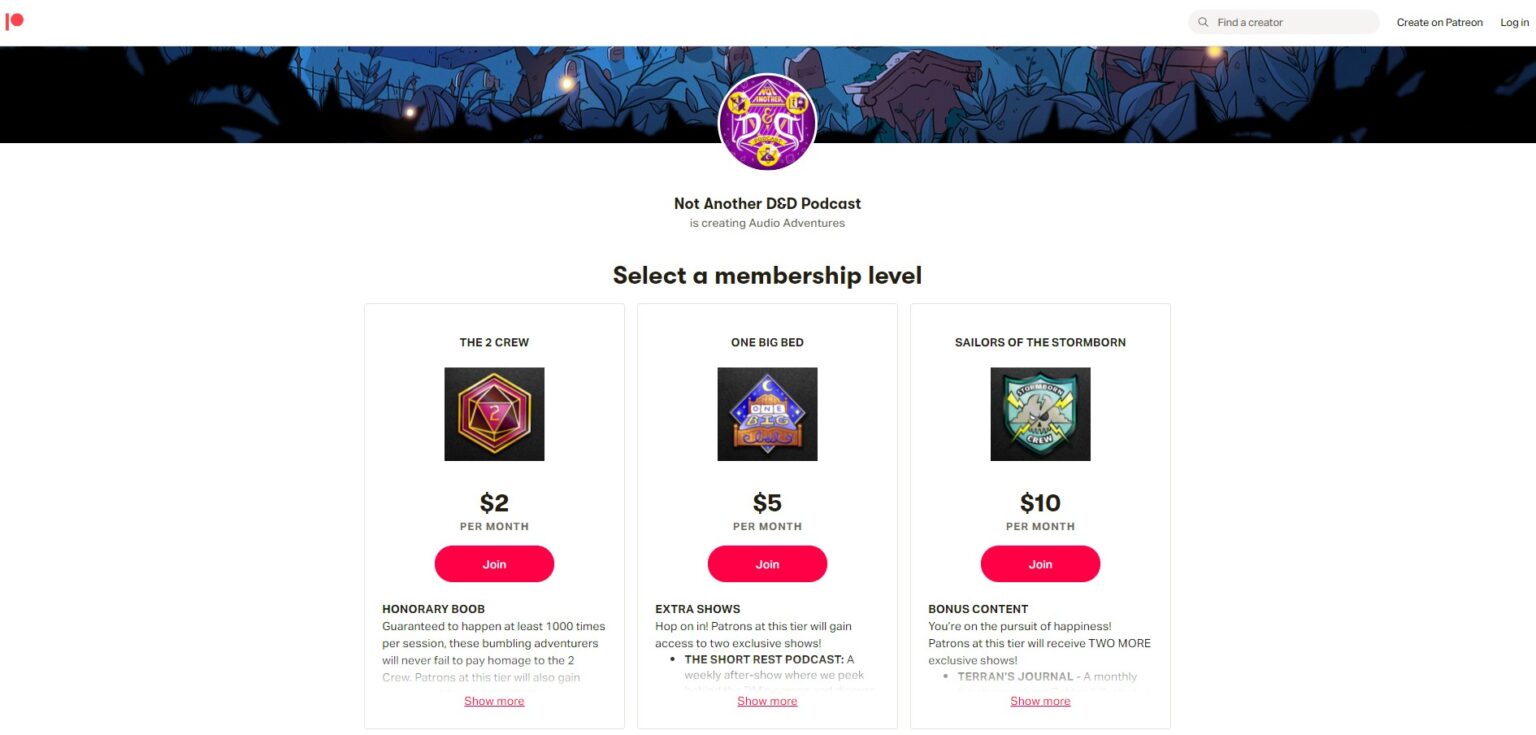This screenshot has height=735, width=1536.
Task: Click the ONE BIG BED tier heading
Action: click(x=767, y=342)
